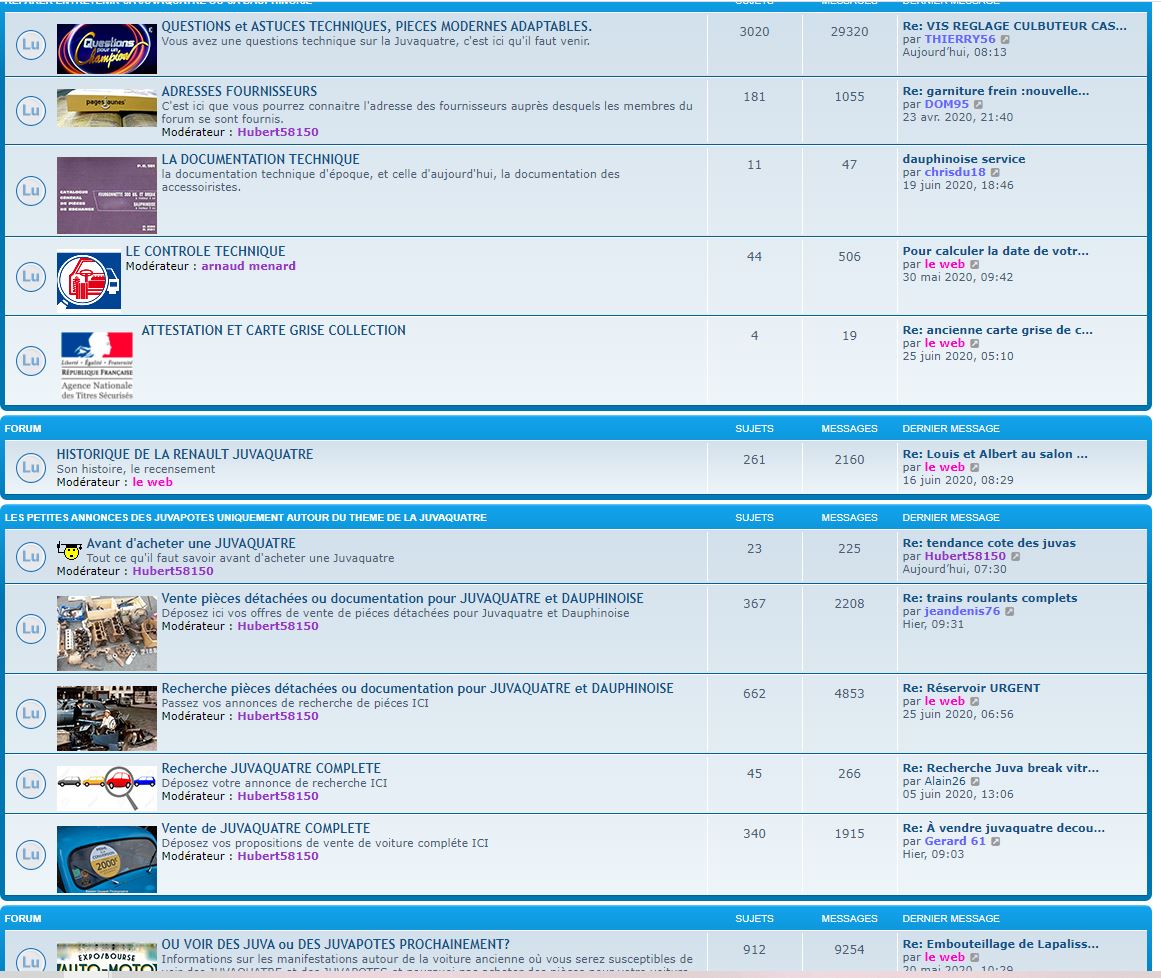View latest post icon in Réservoir URGENT row
This screenshot has width=1161, height=978.
[974, 702]
